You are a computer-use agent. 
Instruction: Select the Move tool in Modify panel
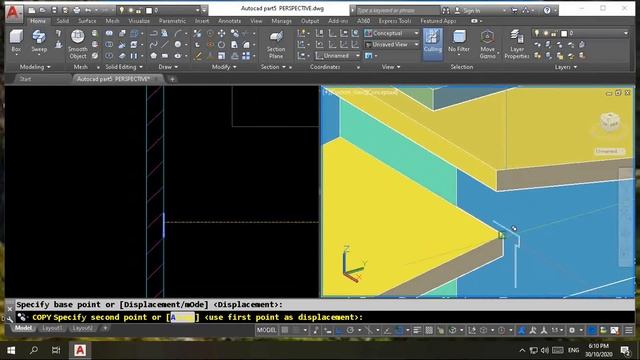[x=222, y=33]
